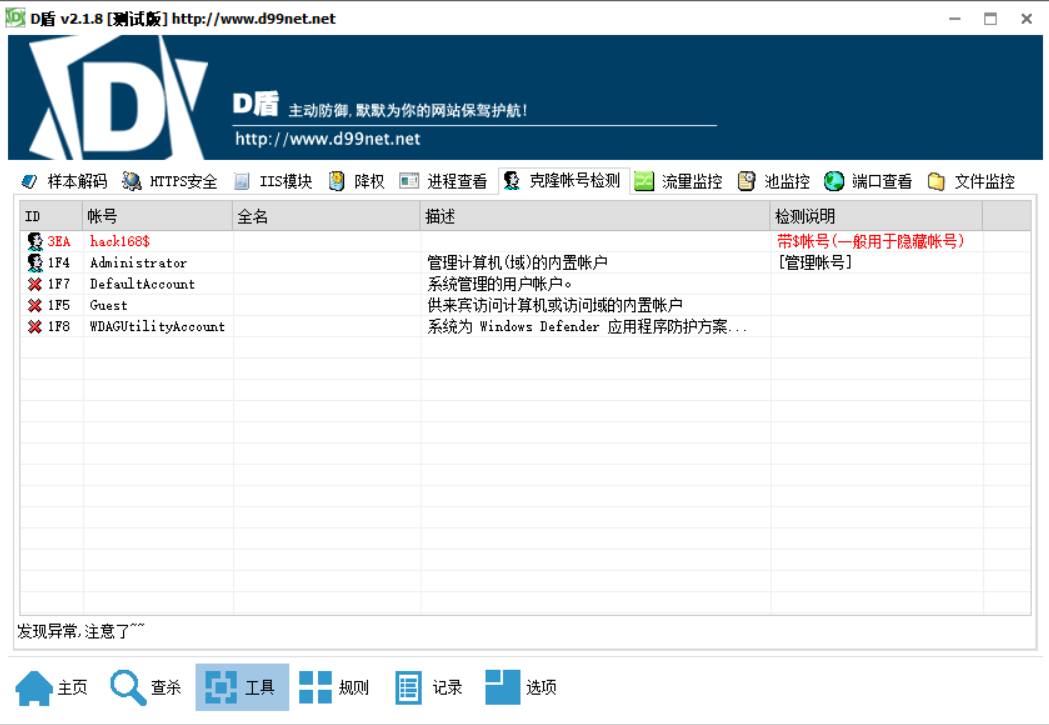Viewport: 1049px width, 725px height.
Task: Click the Windows Defender description text
Action: 587,327
